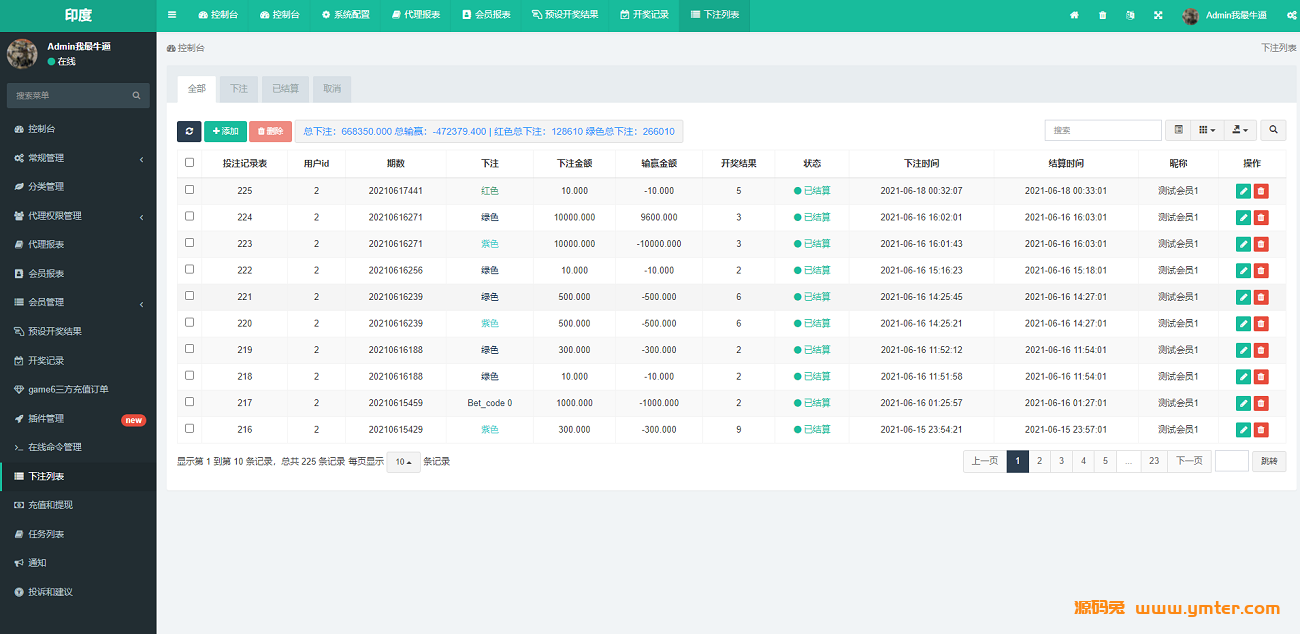Check the checkbox for record 221
The image size is (1300, 634).
pyautogui.click(x=190, y=296)
